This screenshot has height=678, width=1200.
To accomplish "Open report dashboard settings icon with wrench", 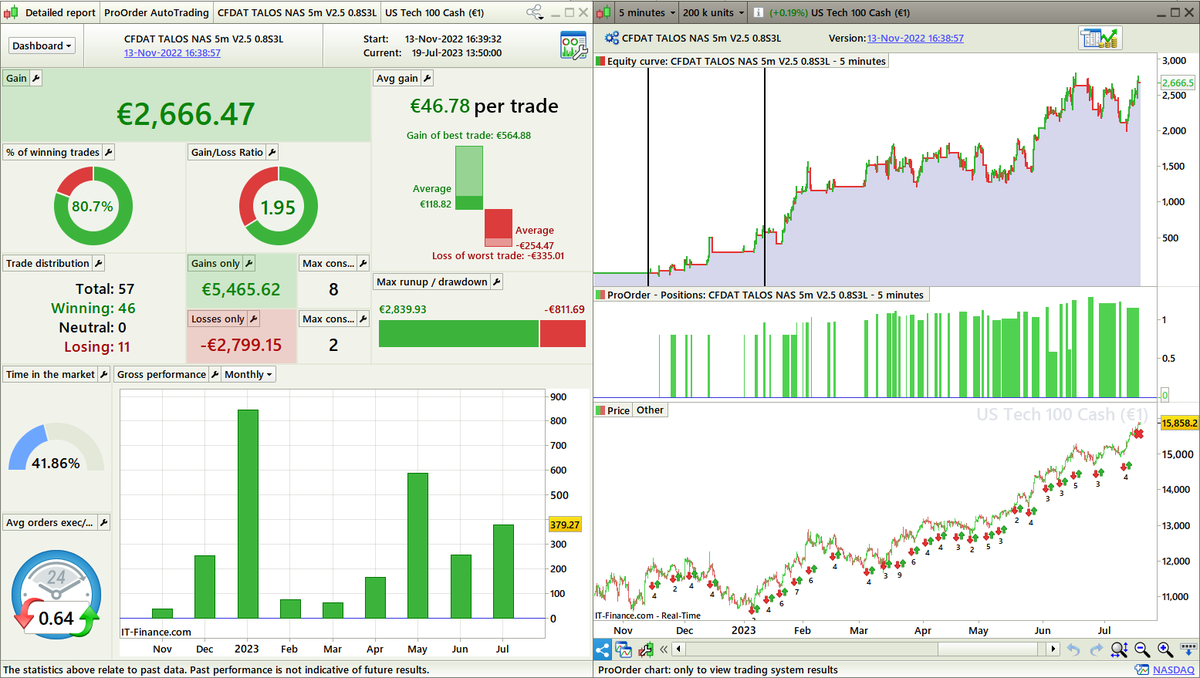I will pos(573,46).
